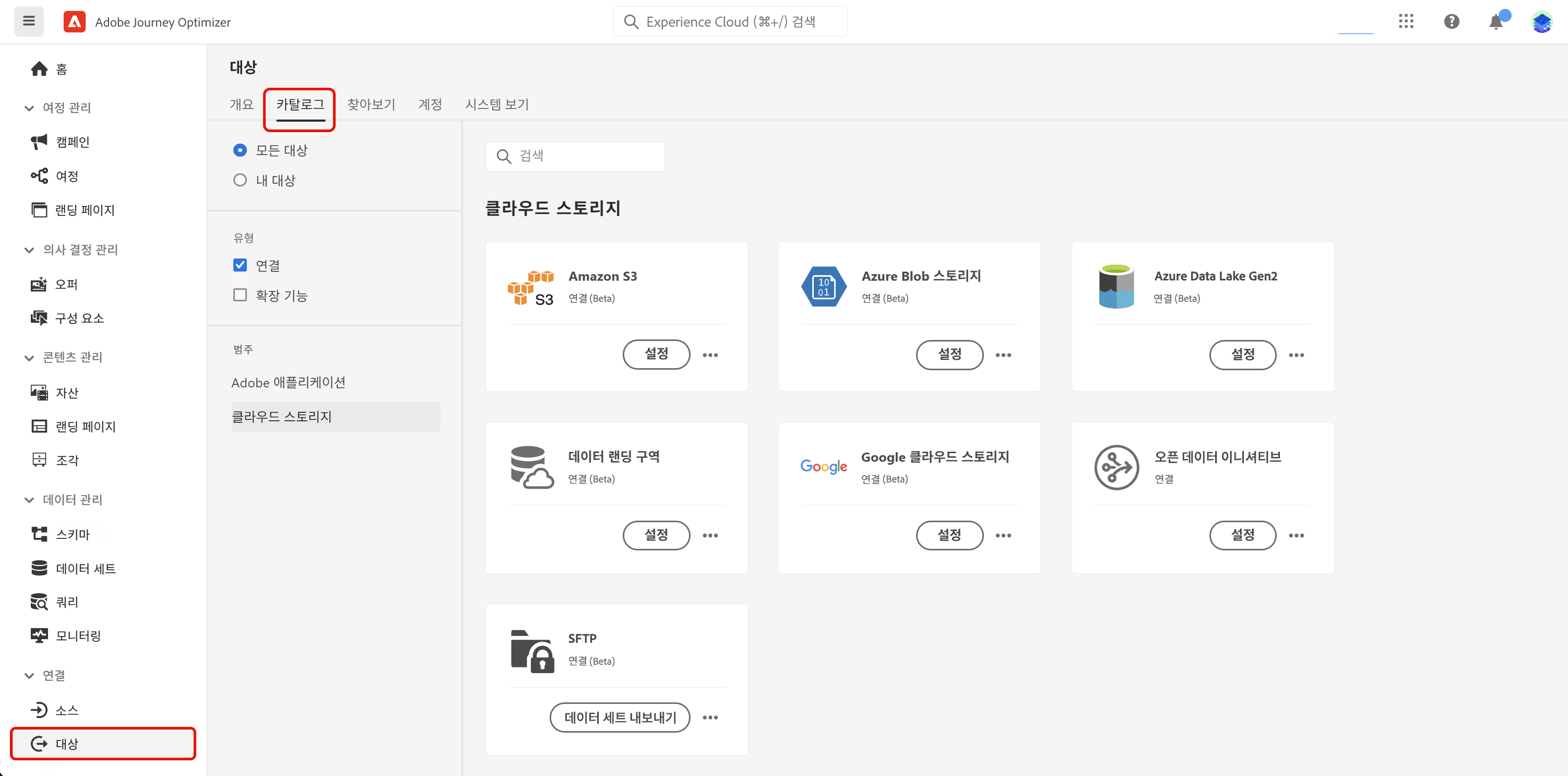Image resolution: width=1568 pixels, height=776 pixels.
Task: Open the hamburger navigation menu icon
Action: 29,21
